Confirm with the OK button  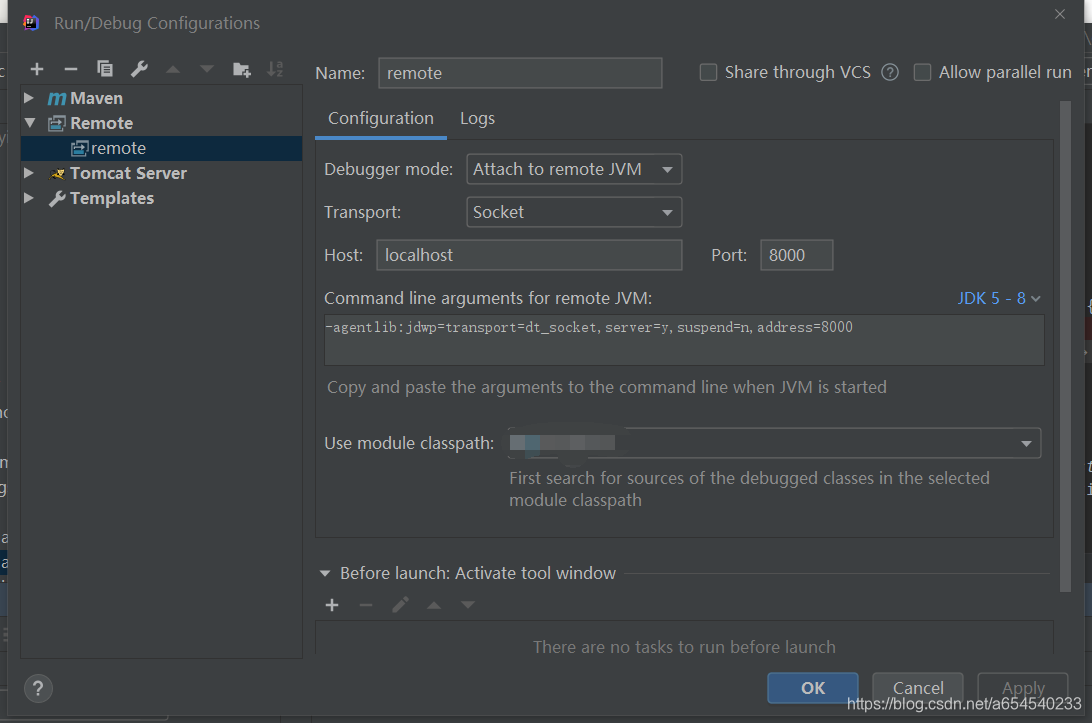(813, 688)
